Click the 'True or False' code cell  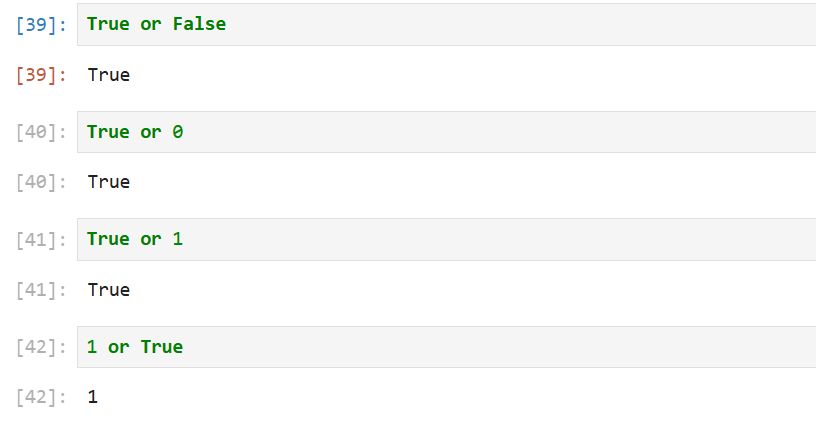click(x=447, y=24)
